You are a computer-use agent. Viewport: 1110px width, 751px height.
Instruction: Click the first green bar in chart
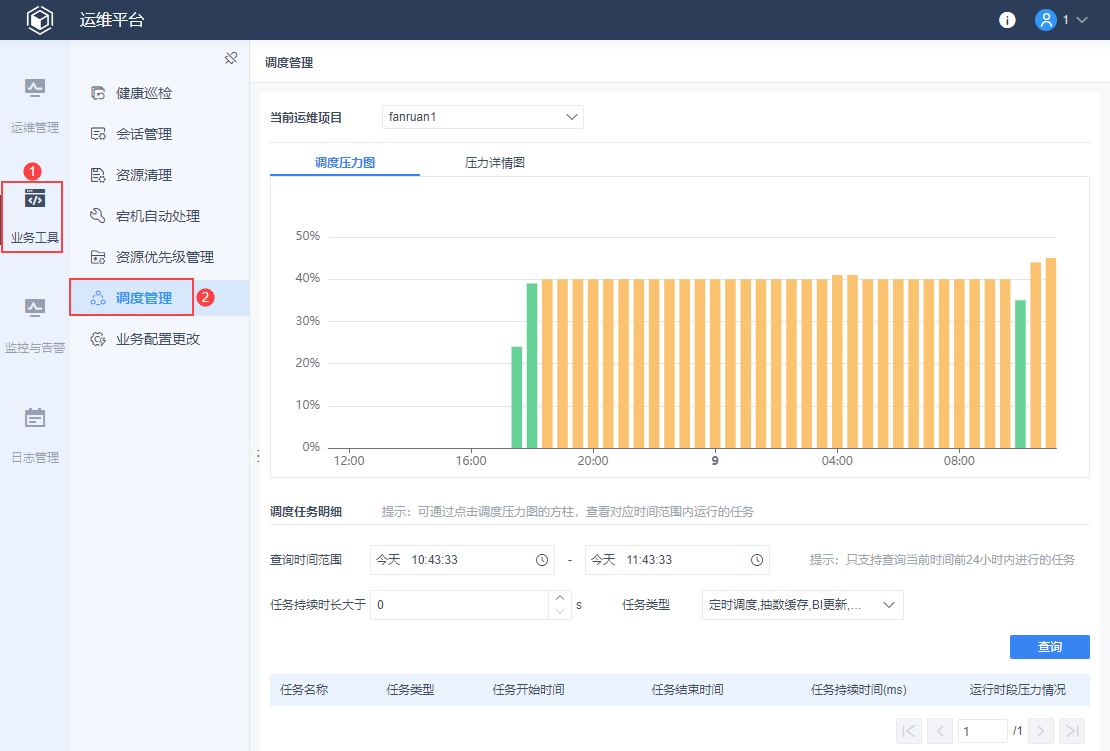point(516,397)
